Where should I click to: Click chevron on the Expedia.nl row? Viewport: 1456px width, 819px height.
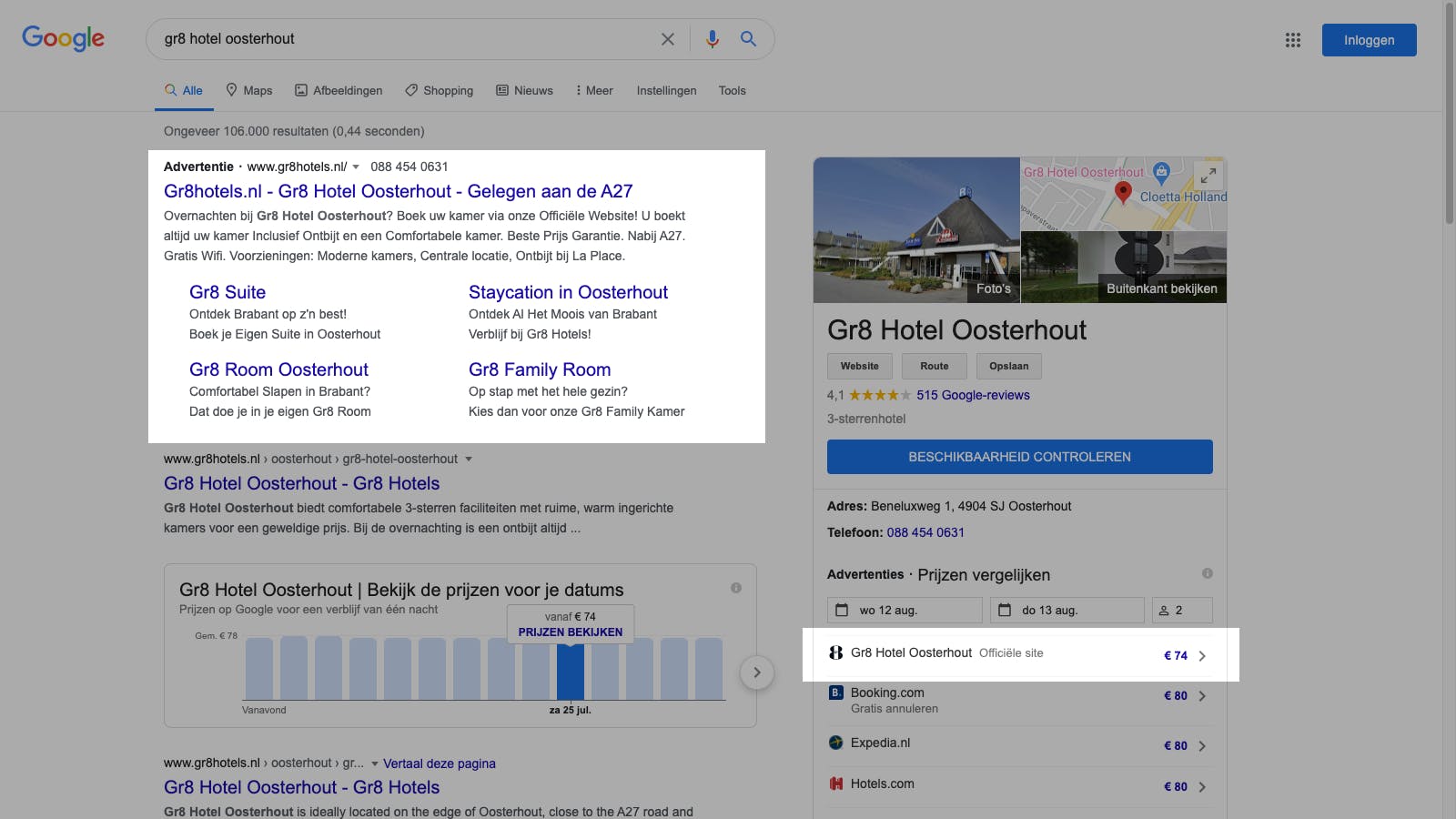click(x=1202, y=746)
